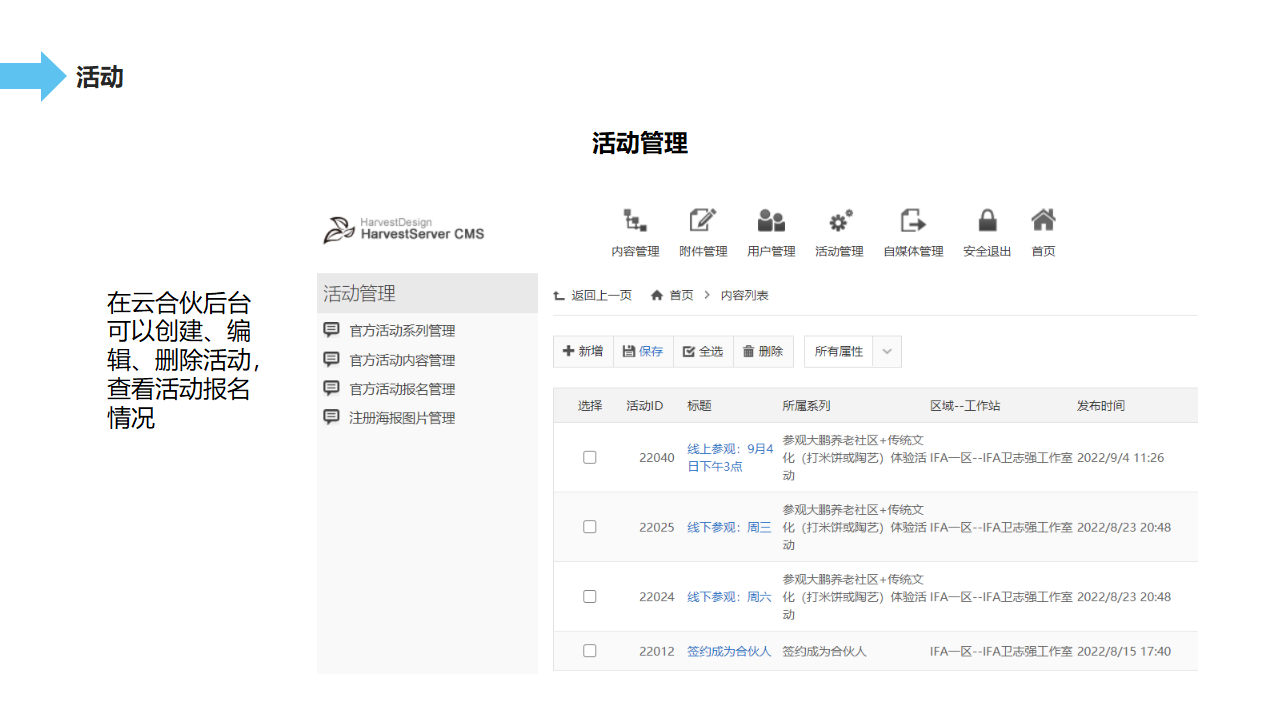Open link 线下参观：周六

(x=729, y=597)
